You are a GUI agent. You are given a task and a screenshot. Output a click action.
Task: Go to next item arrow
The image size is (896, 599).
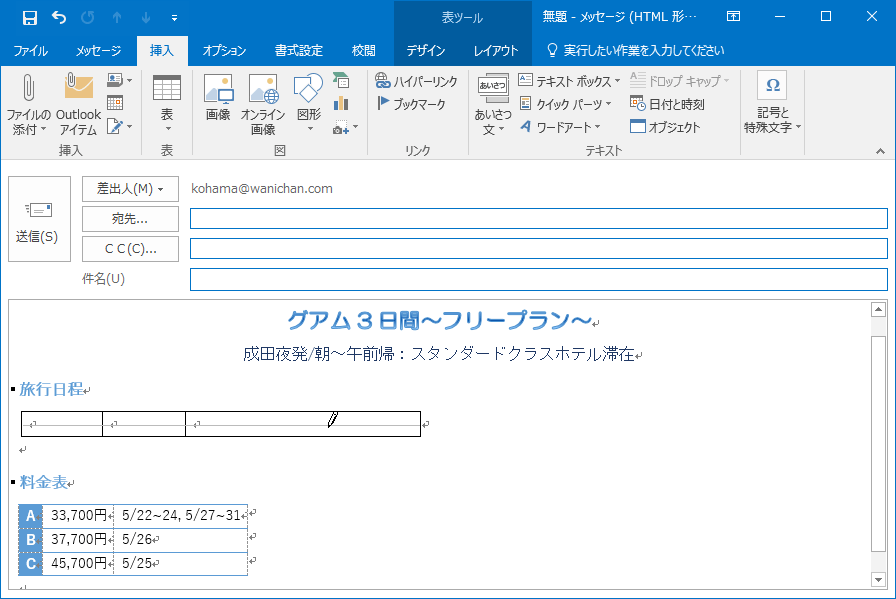coord(146,18)
